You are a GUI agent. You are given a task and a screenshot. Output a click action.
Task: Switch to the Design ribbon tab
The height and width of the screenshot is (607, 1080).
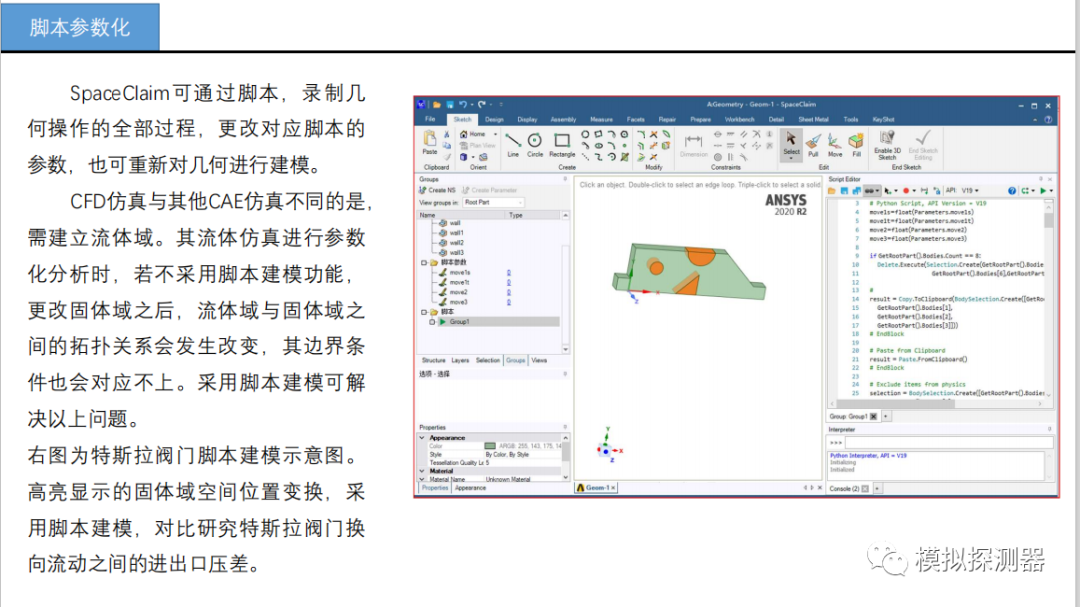[494, 119]
